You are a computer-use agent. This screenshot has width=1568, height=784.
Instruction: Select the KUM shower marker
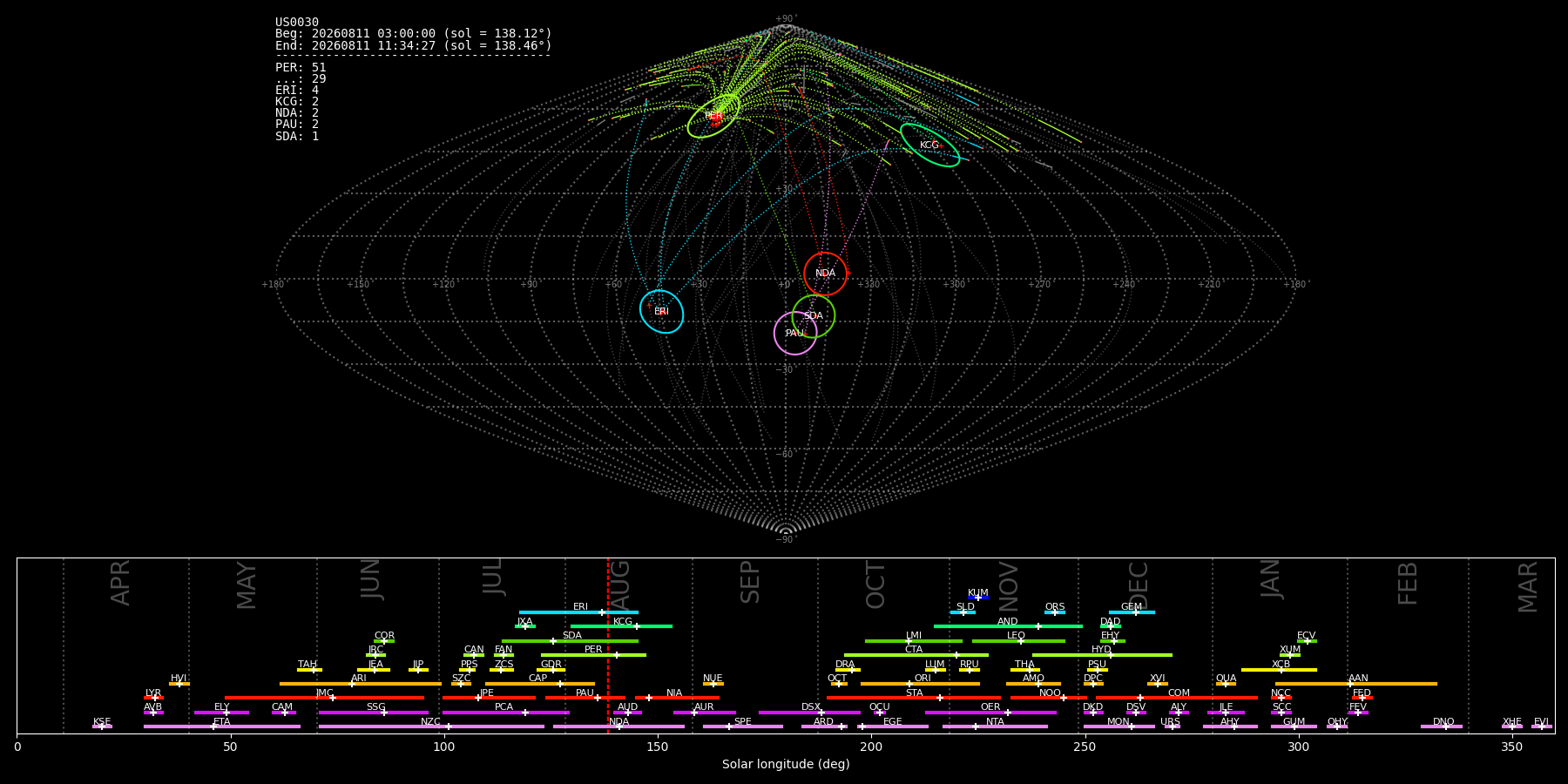[x=978, y=598]
